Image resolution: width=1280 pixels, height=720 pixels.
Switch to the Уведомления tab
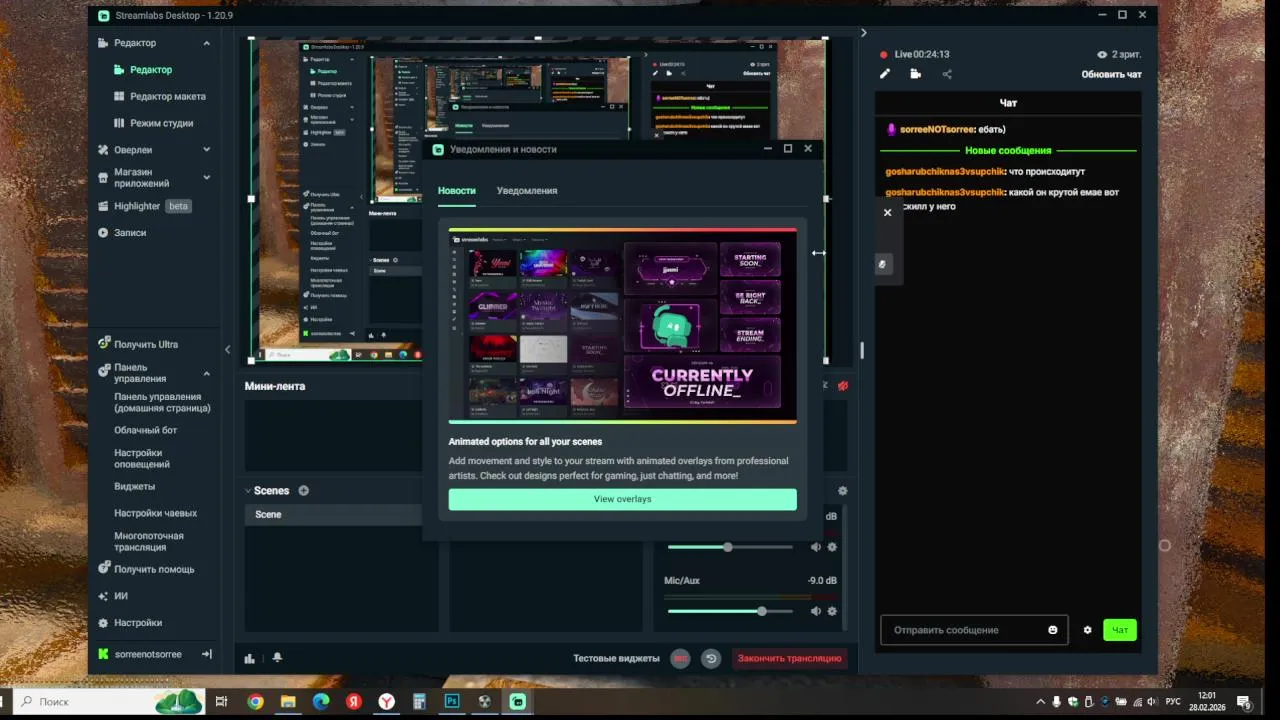pos(527,191)
